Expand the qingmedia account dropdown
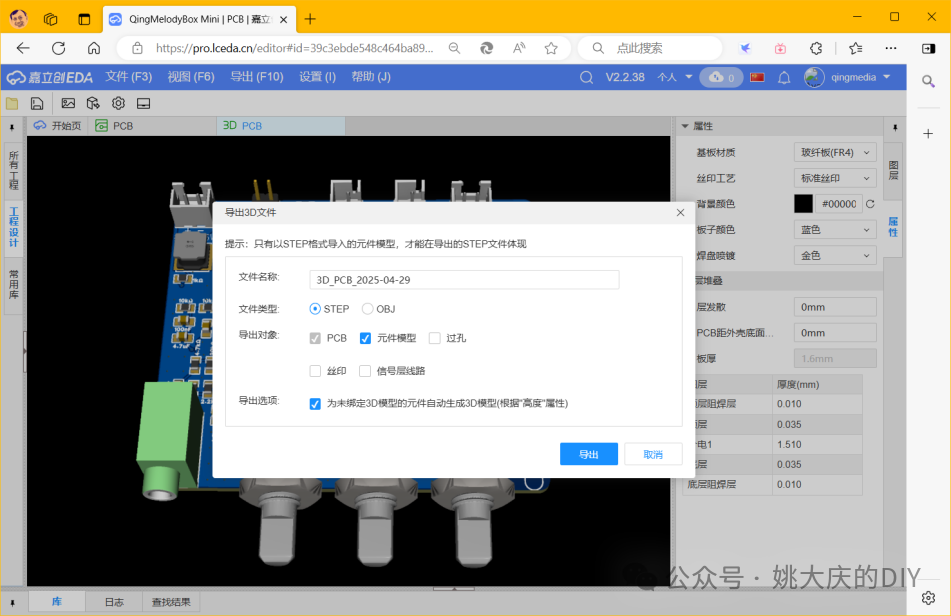The image size is (951, 616). (x=857, y=75)
